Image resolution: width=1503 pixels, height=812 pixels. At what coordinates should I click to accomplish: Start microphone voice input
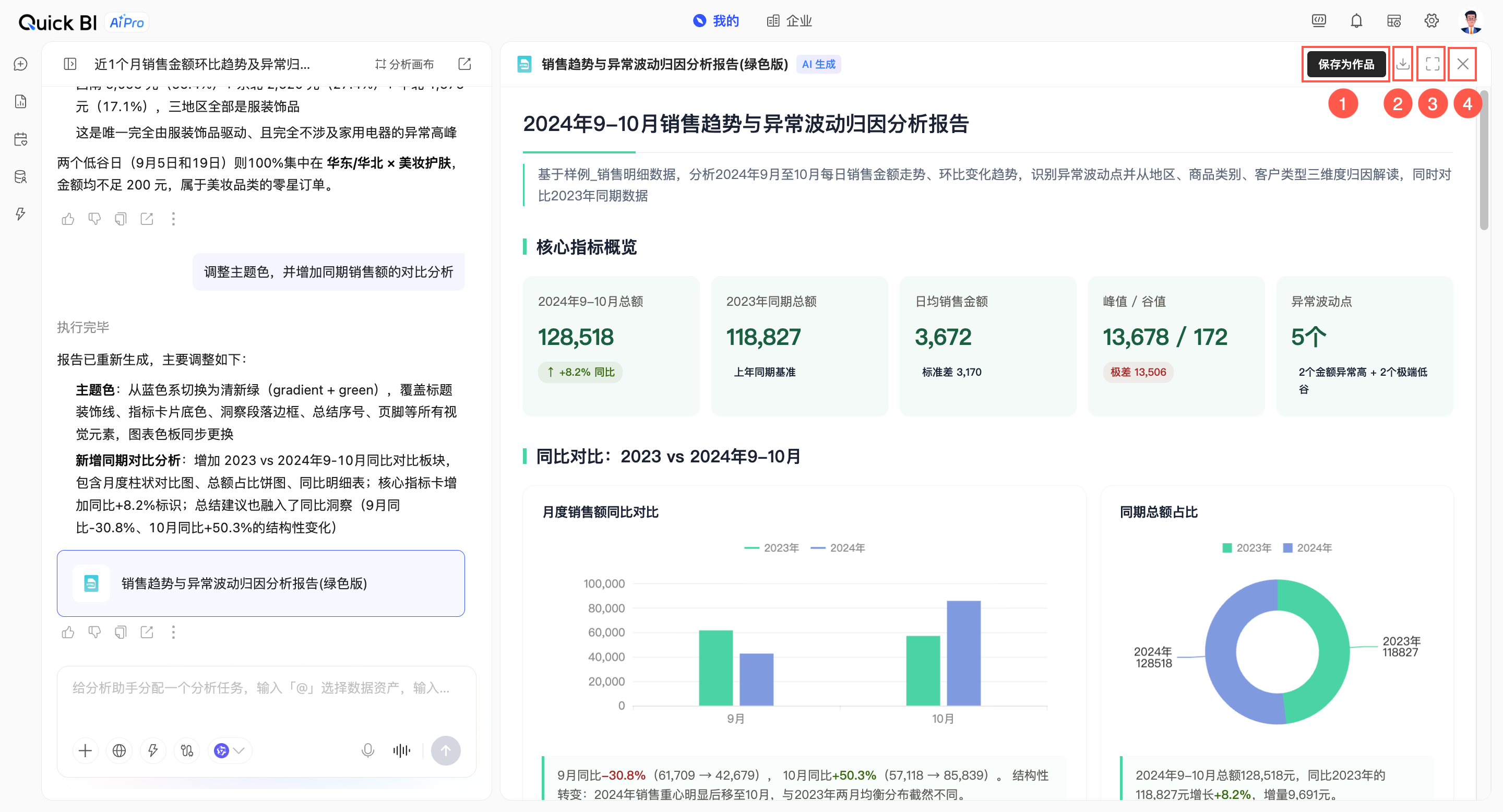point(367,751)
